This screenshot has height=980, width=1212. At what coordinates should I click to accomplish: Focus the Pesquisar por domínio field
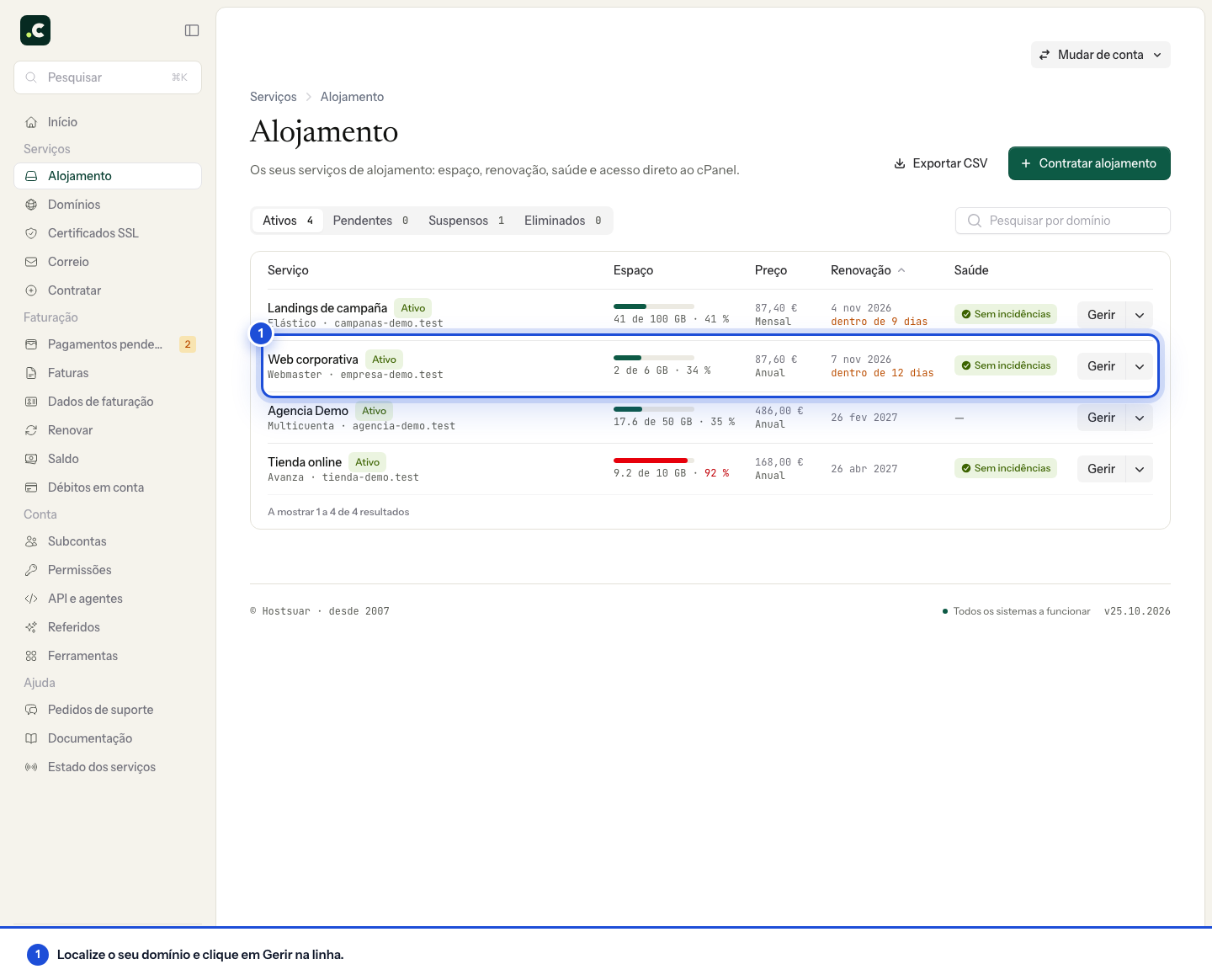point(1063,221)
